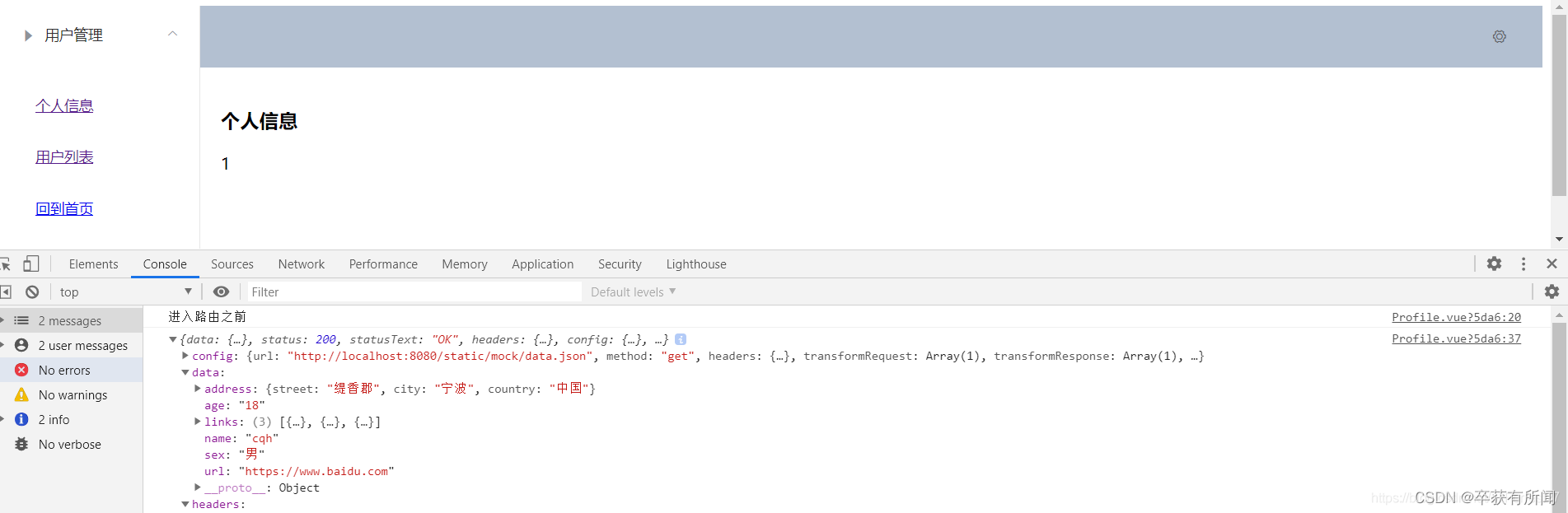The width and height of the screenshot is (1568, 513).
Task: Select 2 user messages filter
Action: pos(71,345)
